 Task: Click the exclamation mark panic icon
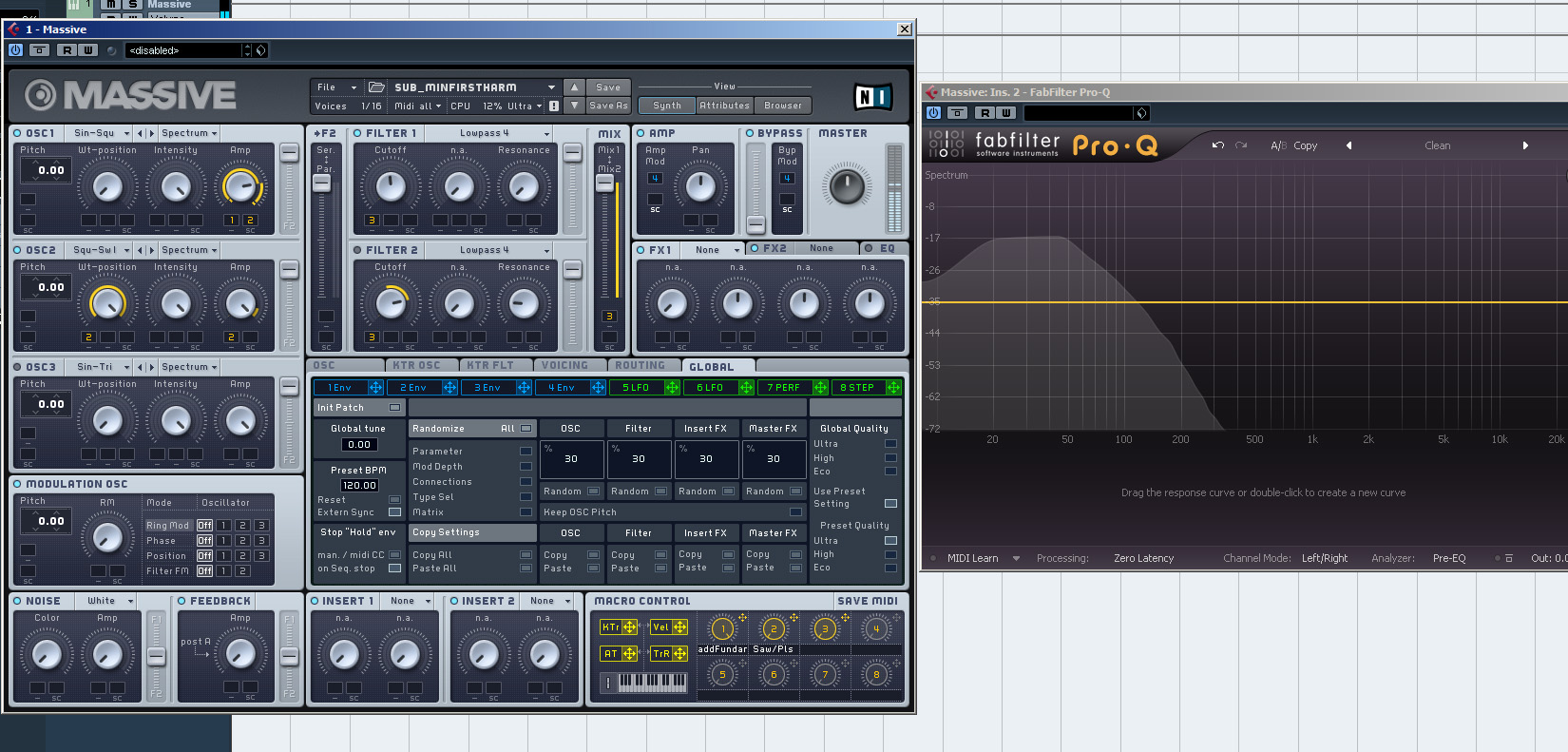[554, 106]
